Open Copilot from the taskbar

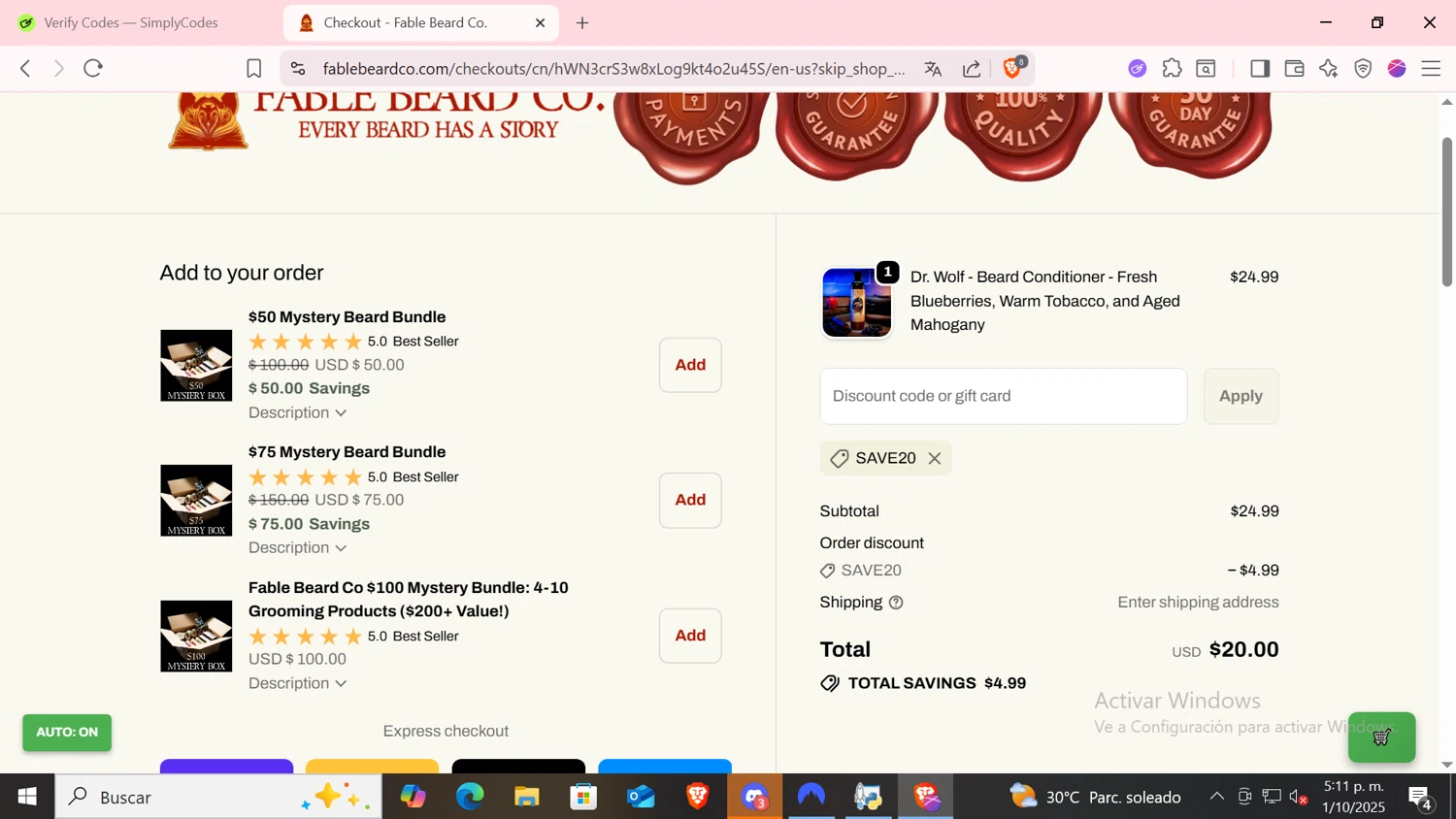(x=414, y=797)
